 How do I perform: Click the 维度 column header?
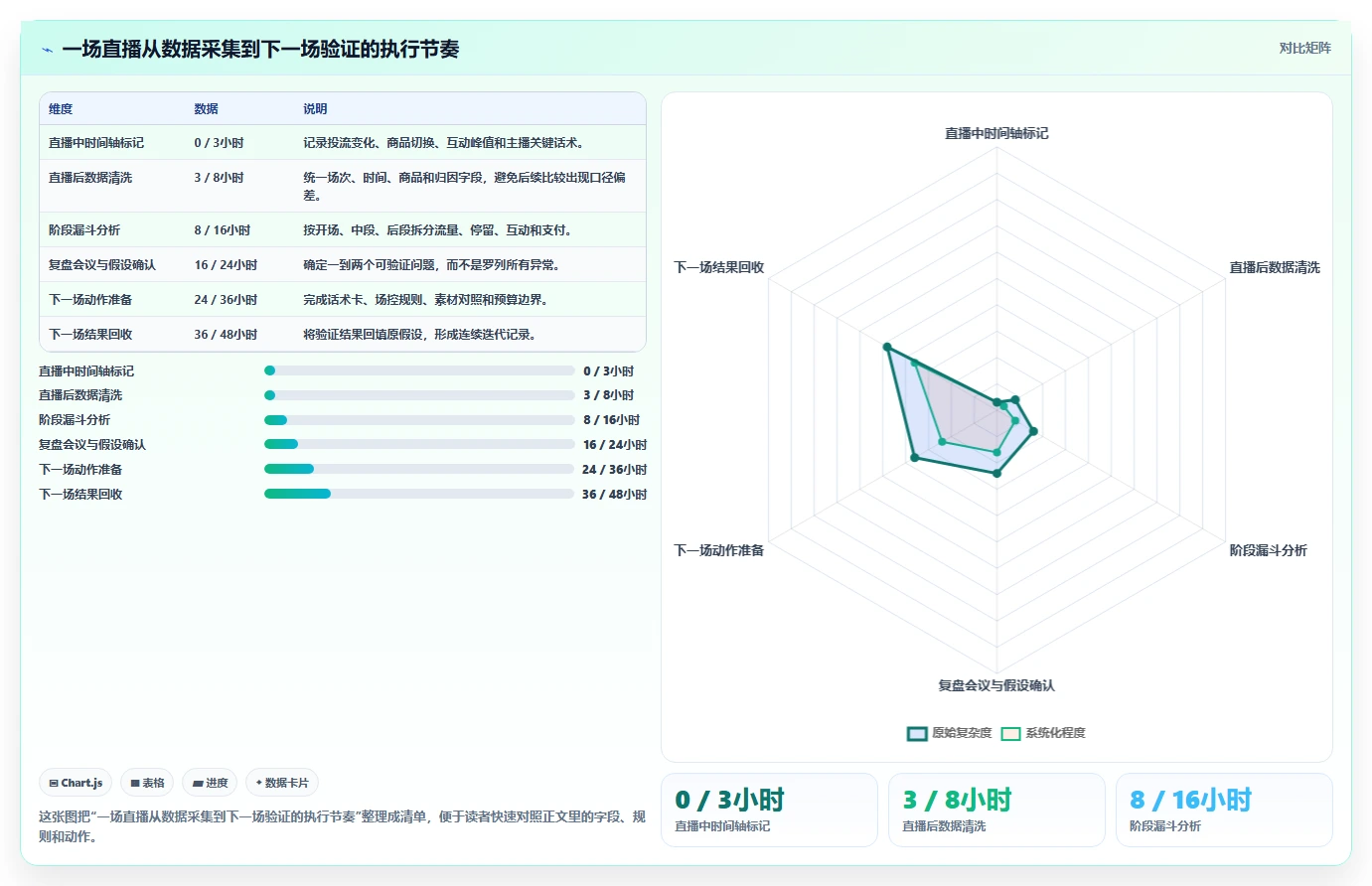click(61, 109)
